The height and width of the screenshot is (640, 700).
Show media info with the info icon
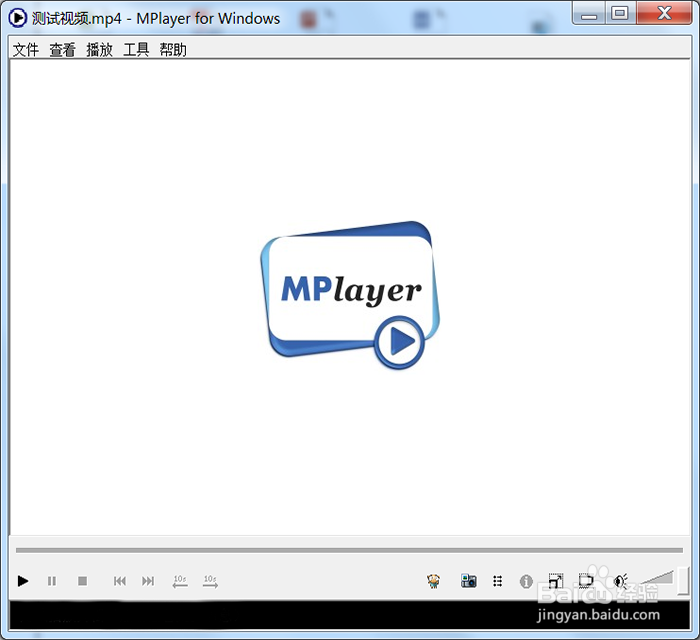[526, 582]
